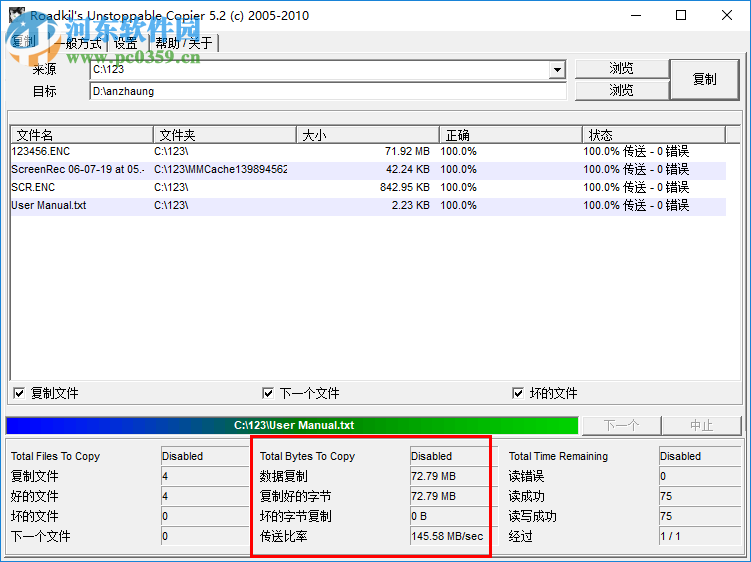Select the SCR.ENC file row
The width and height of the screenshot is (751, 562).
click(368, 187)
